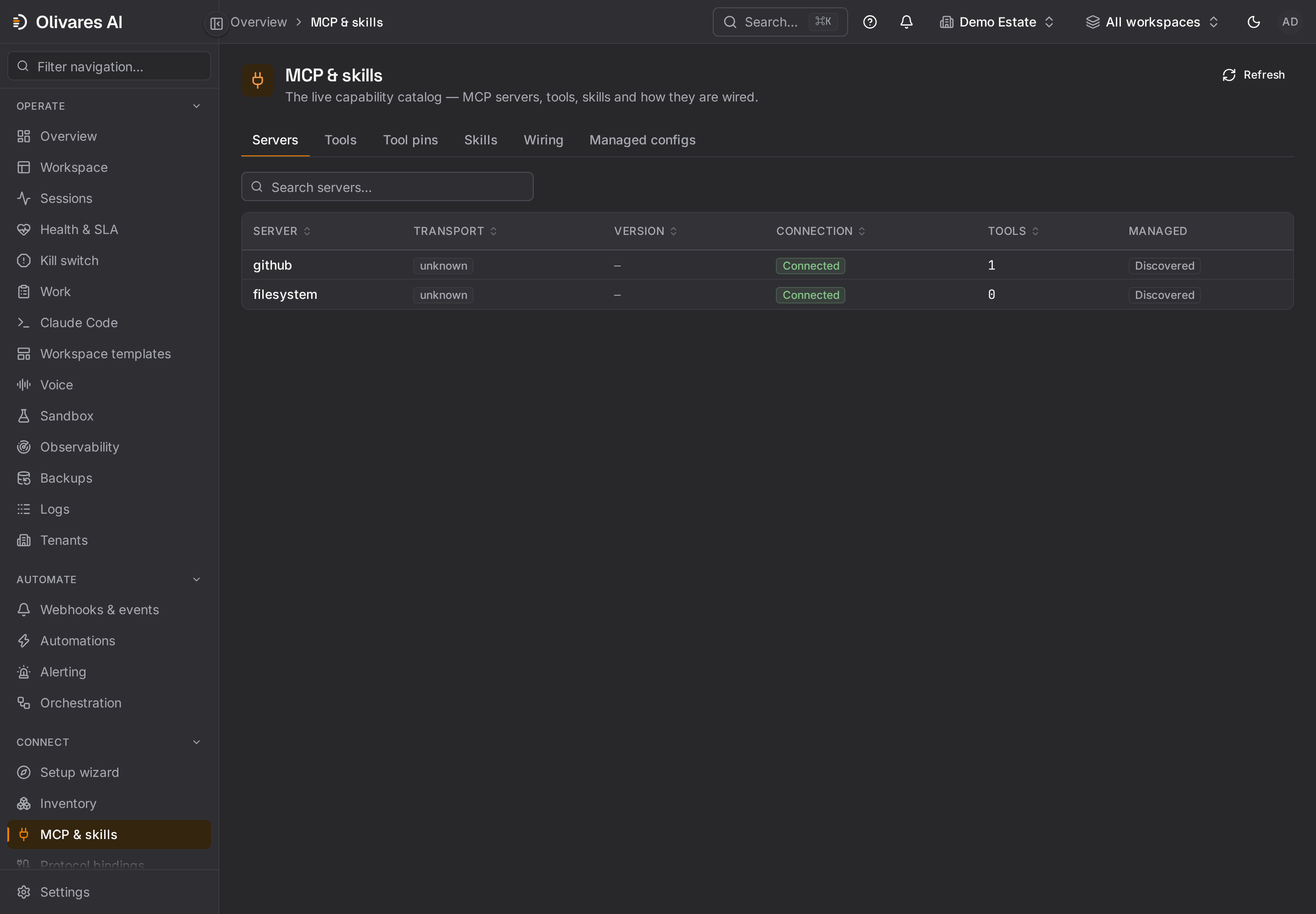Open the global Search box

coord(780,22)
